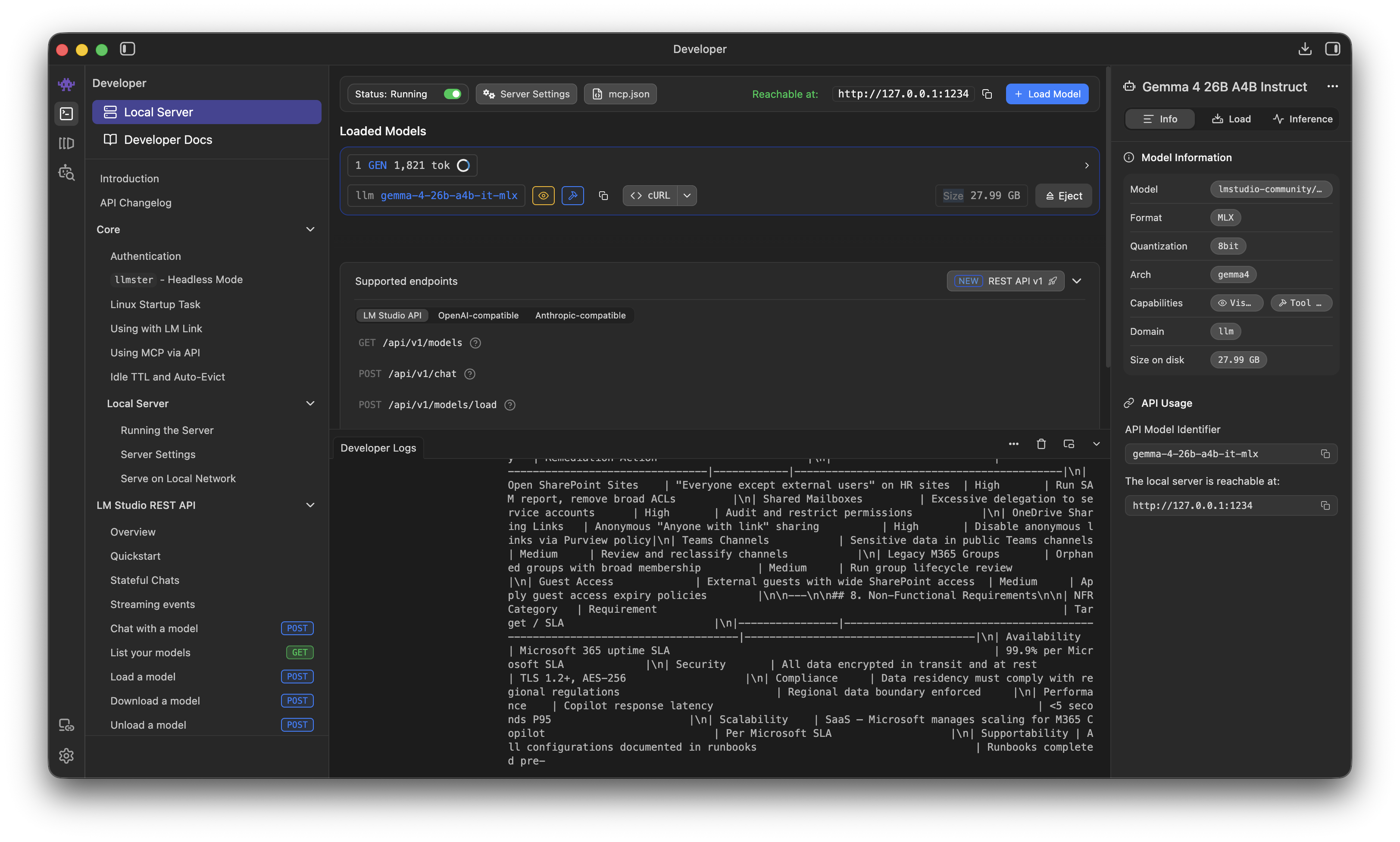Click the gemma-4-26b-a4b-it-mlx model name link
This screenshot has height=842, width=1400.
(449, 196)
